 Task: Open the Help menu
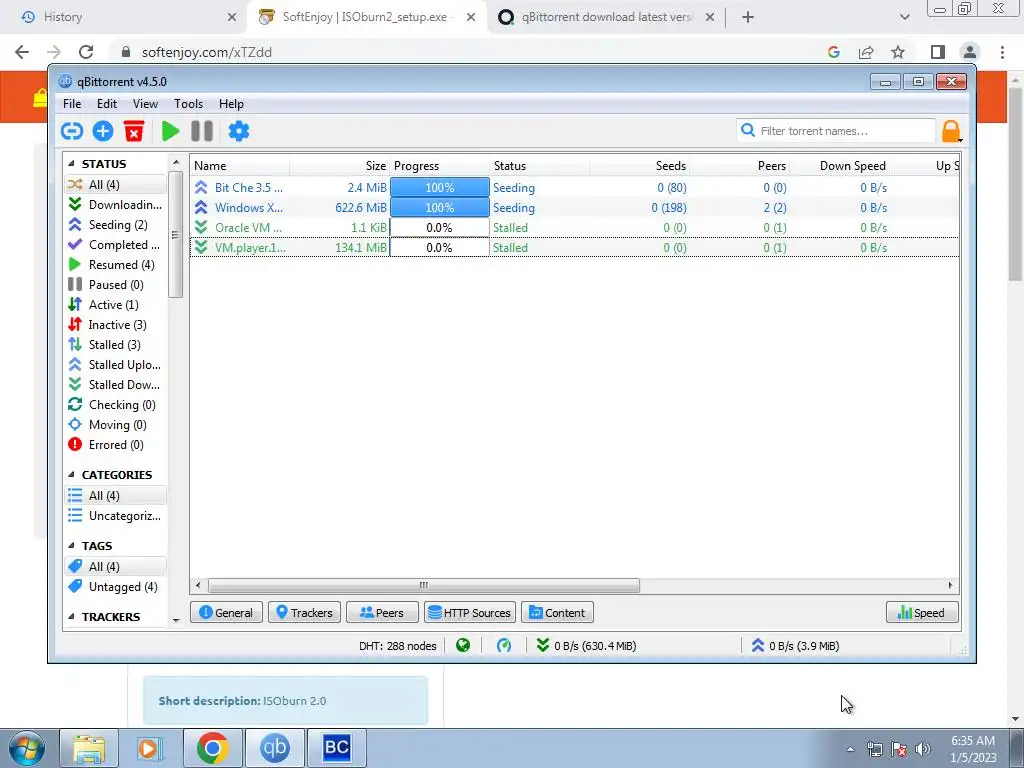click(231, 104)
